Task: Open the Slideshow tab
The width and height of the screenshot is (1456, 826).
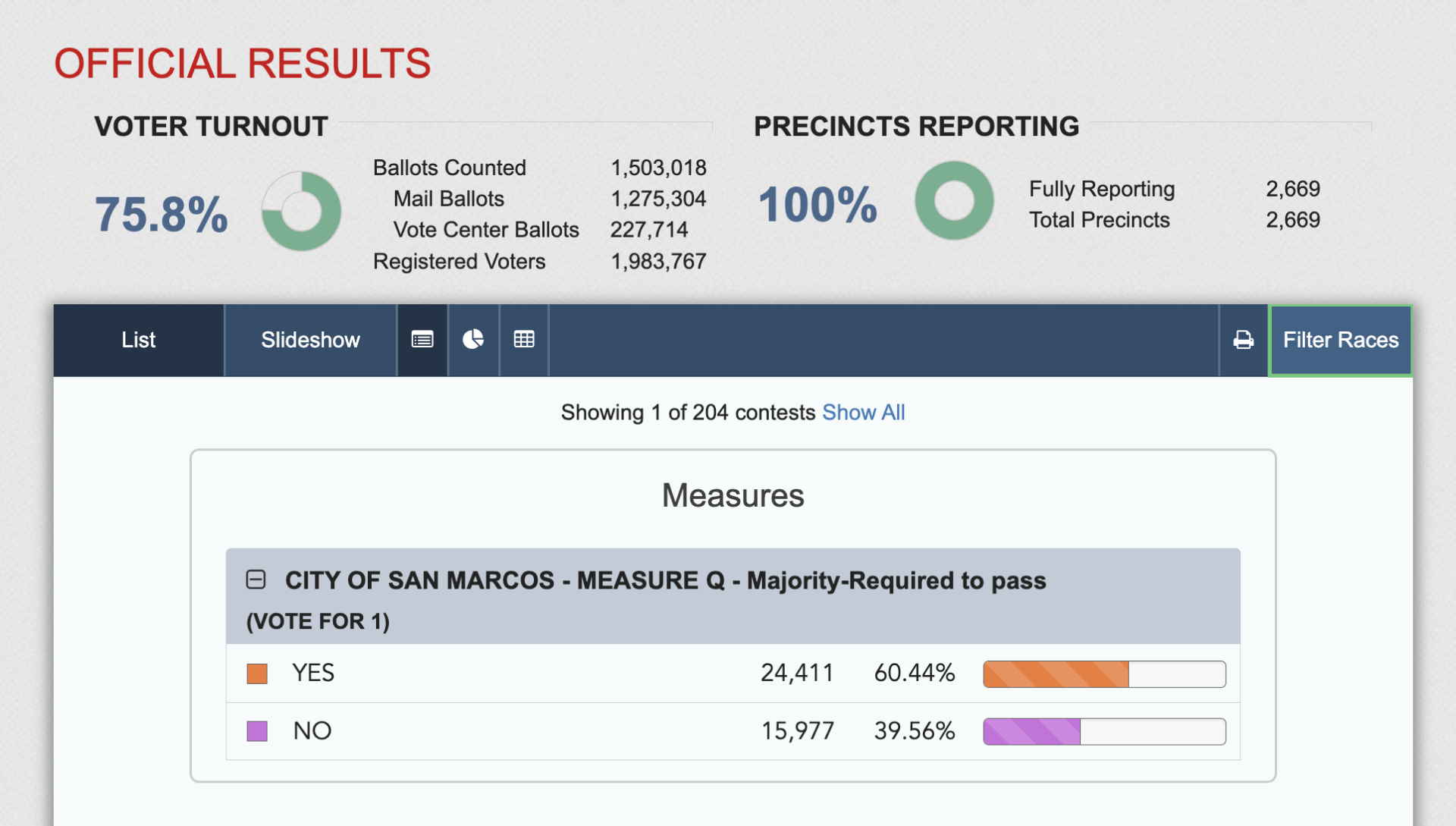Action: pos(310,340)
